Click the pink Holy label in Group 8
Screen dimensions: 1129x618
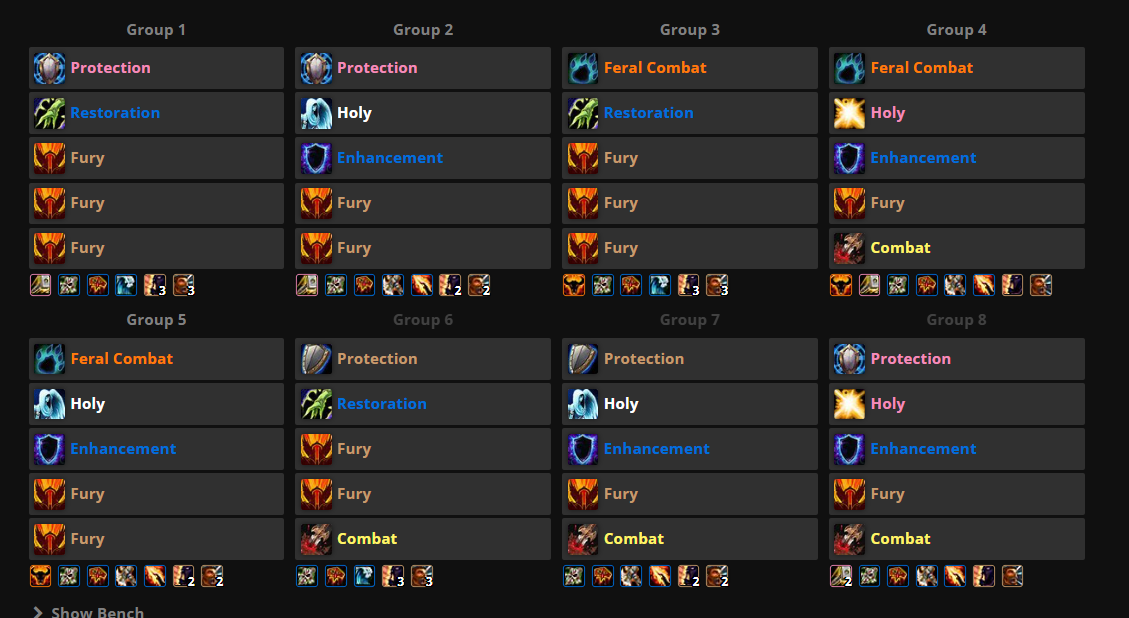pyautogui.click(x=888, y=404)
